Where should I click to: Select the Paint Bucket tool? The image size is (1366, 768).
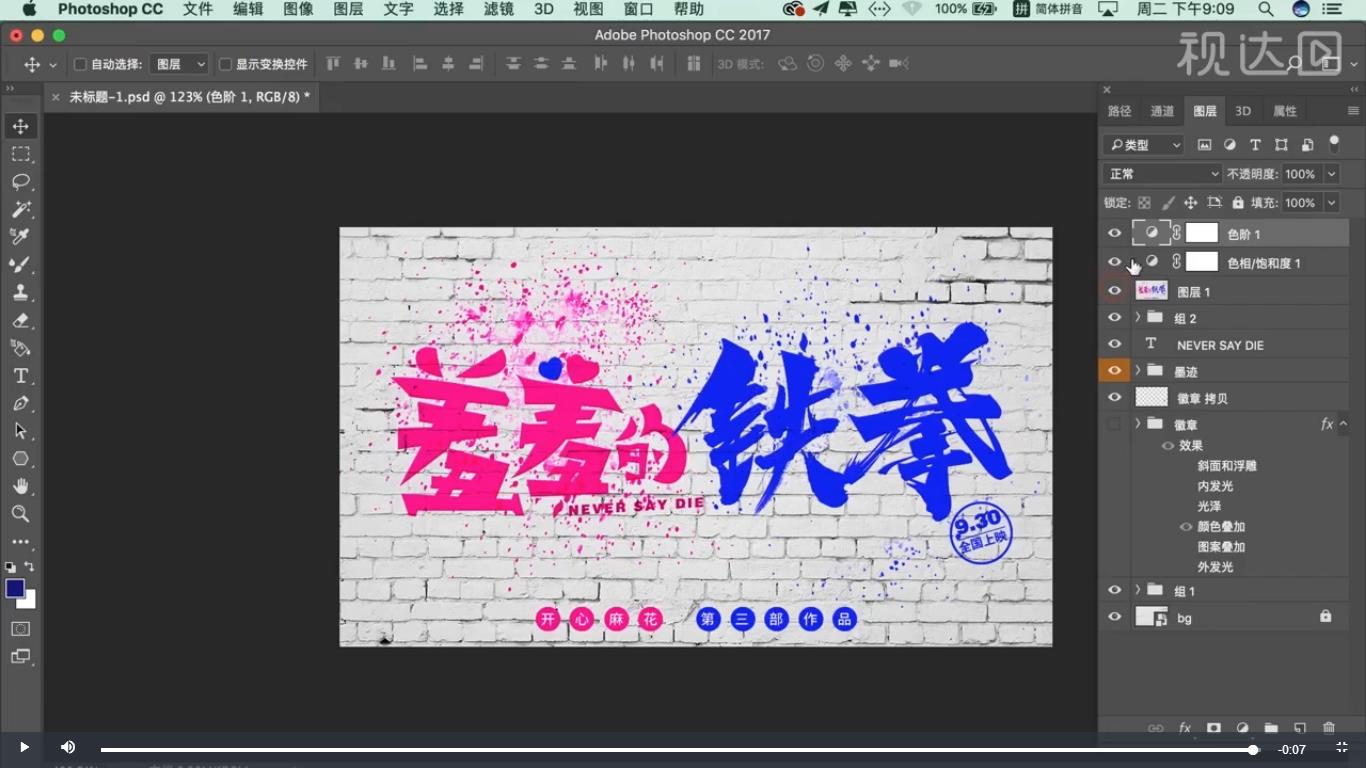click(20, 348)
